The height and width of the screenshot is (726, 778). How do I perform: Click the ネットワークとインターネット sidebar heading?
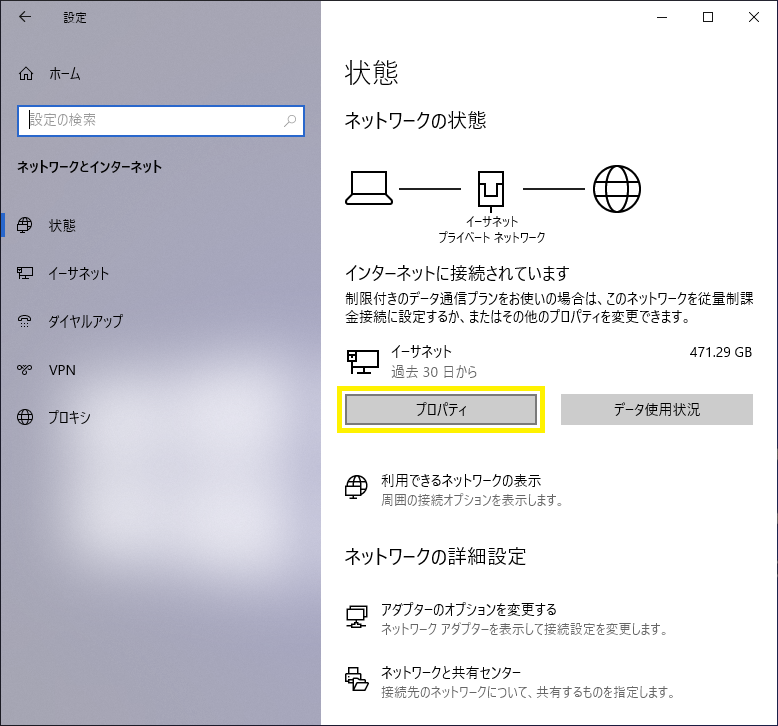pos(90,167)
